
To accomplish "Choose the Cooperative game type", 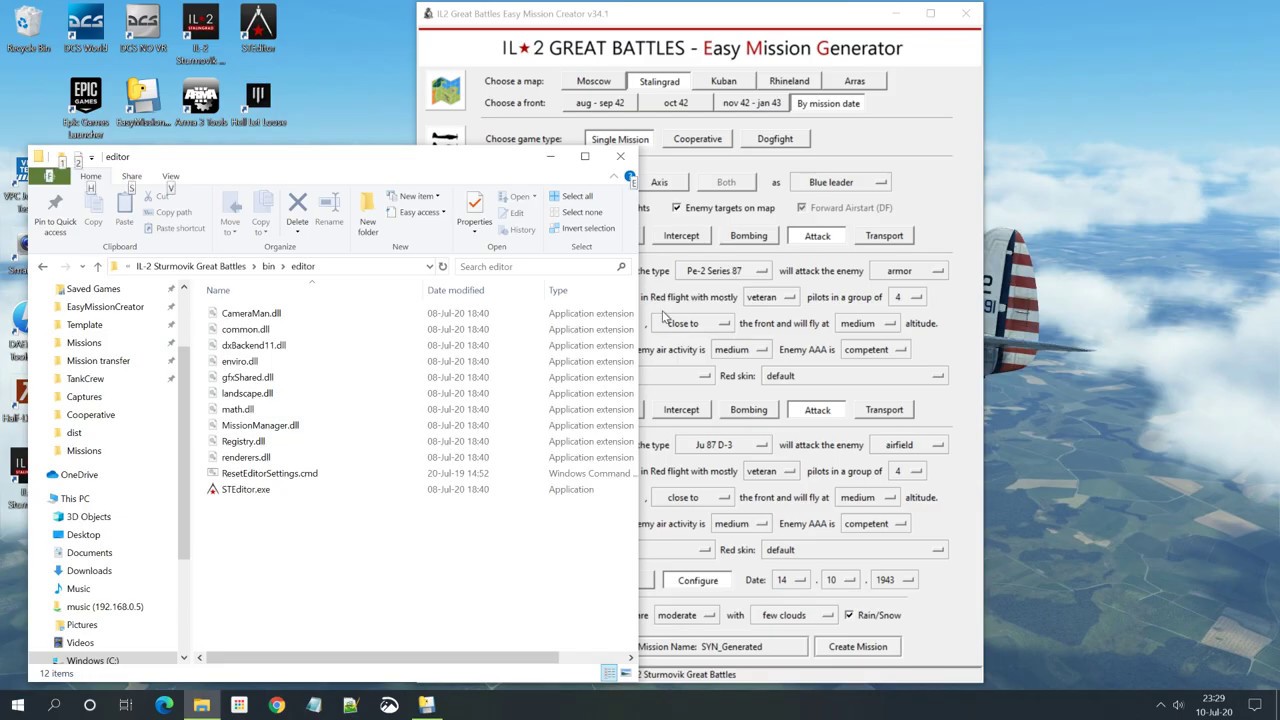I will (697, 139).
